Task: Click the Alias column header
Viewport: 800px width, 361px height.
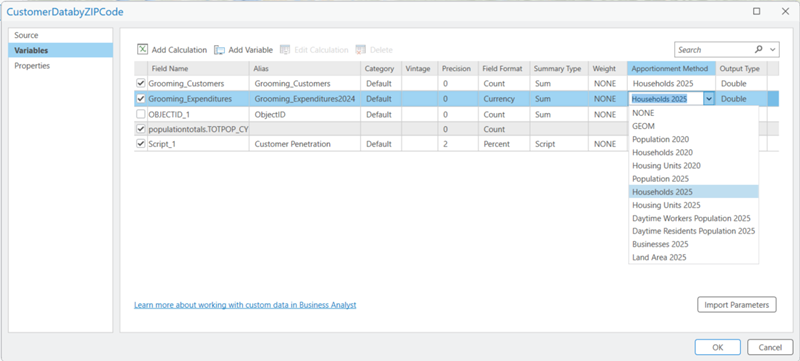Action: (x=305, y=68)
